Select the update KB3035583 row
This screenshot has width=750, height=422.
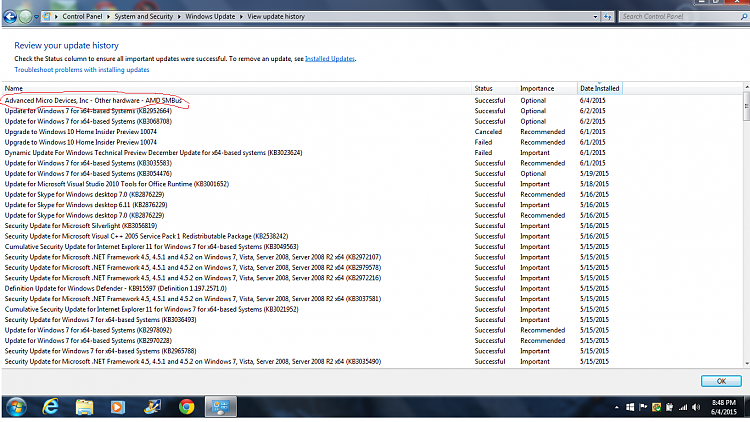(313, 163)
